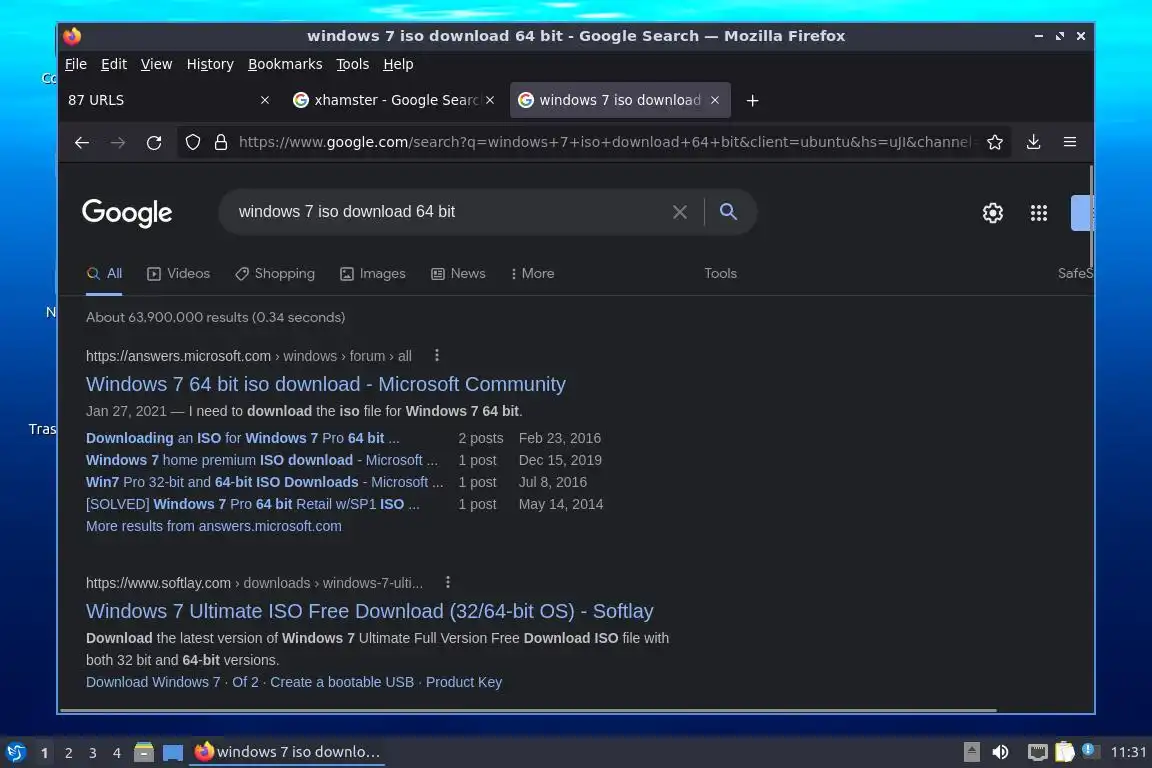1152x768 pixels.
Task: Reload the current page
Action: tap(154, 143)
